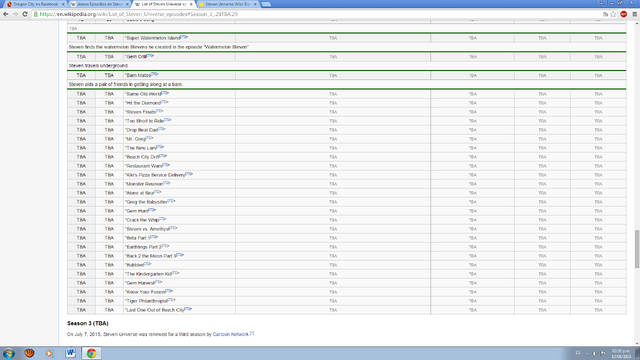
Task: Click the vertical page scrollbar thumb
Action: coord(637,249)
